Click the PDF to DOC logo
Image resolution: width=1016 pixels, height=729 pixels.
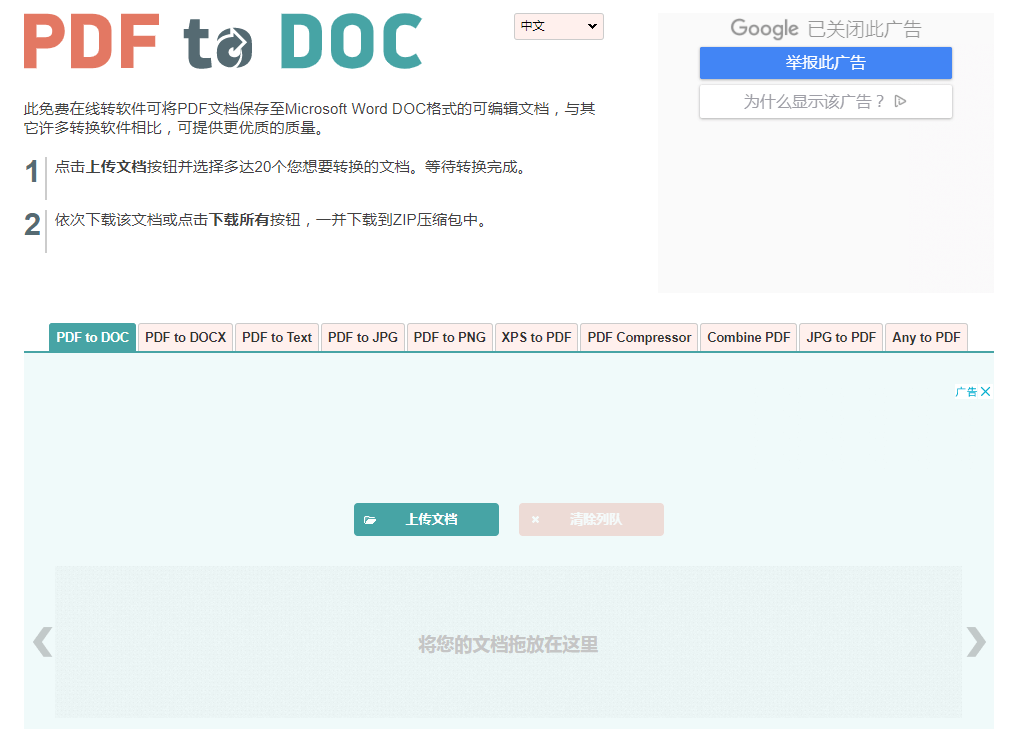pos(223,41)
